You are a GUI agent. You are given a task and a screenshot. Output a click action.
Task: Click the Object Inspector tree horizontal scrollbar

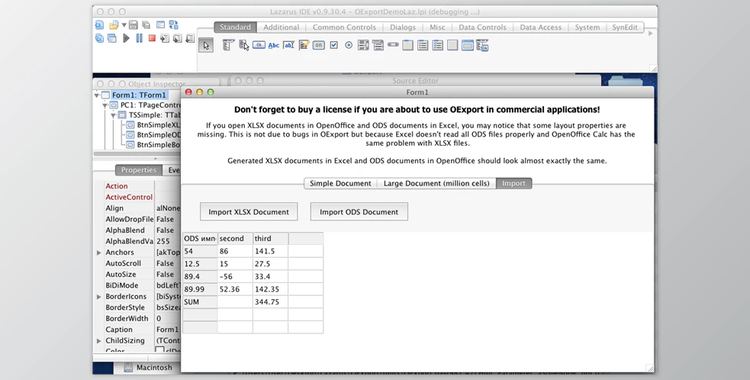tap(137, 154)
